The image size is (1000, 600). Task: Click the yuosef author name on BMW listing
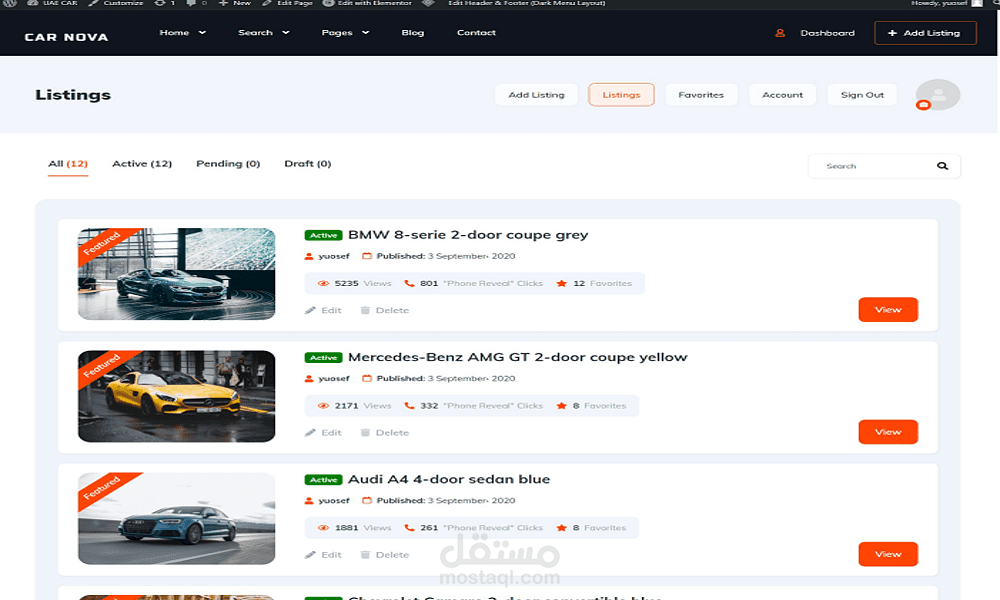(334, 256)
